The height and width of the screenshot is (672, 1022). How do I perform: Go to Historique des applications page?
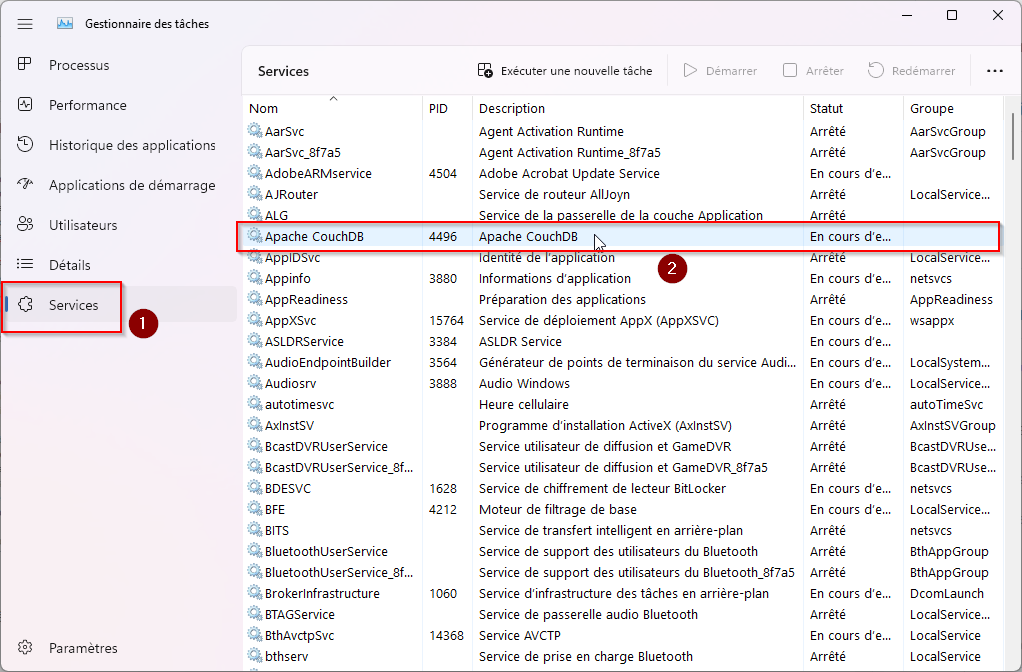(x=132, y=145)
